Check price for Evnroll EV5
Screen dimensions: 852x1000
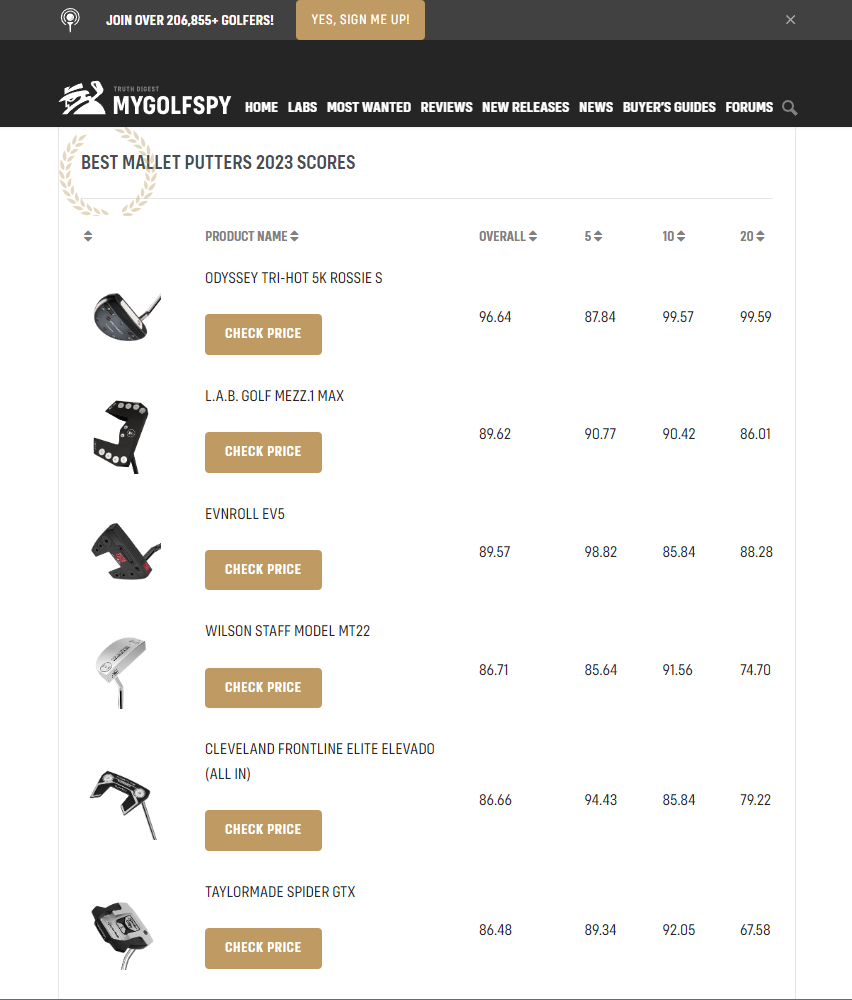[263, 570]
